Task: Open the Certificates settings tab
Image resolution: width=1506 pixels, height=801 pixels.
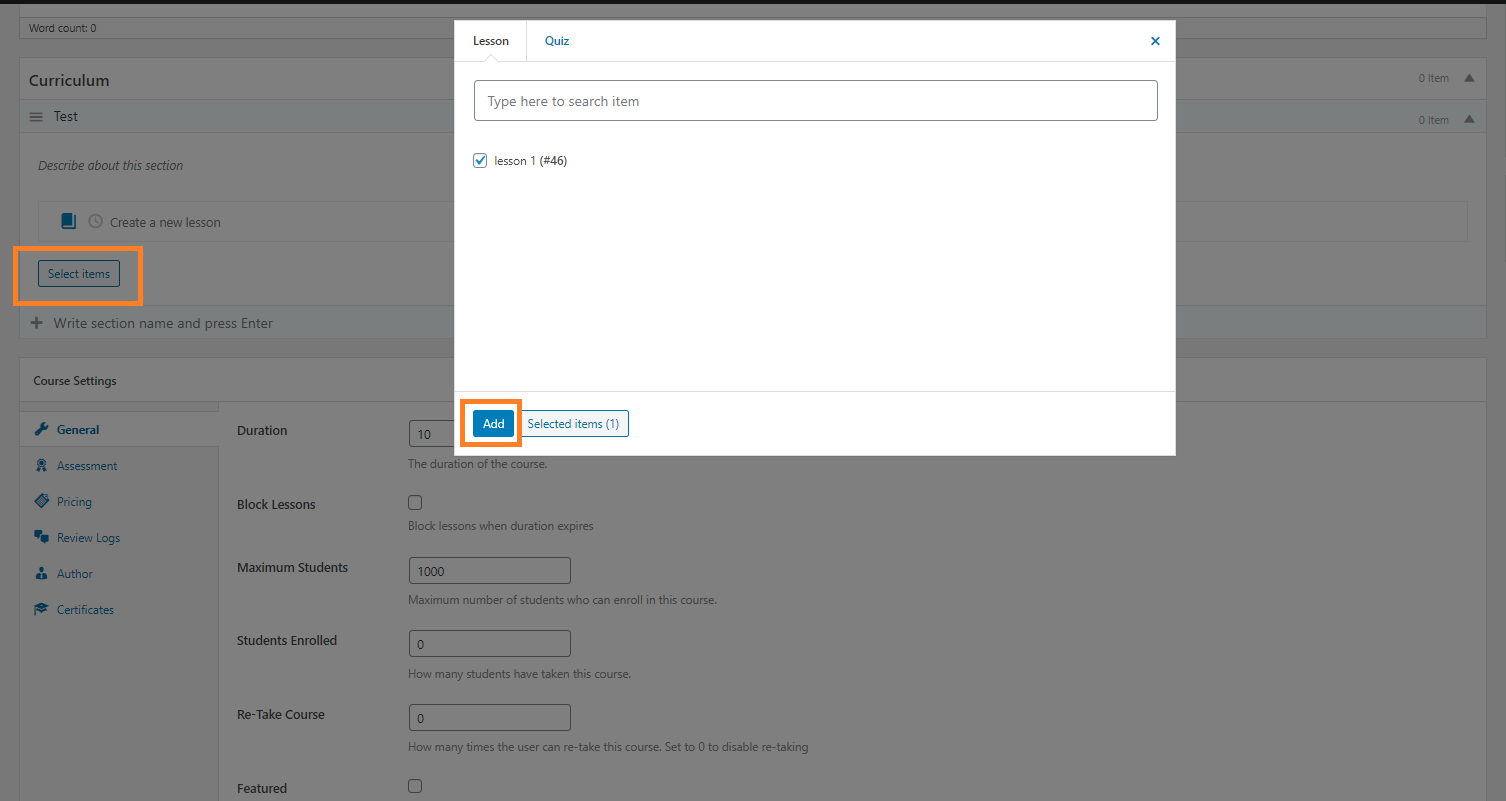Action: tap(119, 610)
